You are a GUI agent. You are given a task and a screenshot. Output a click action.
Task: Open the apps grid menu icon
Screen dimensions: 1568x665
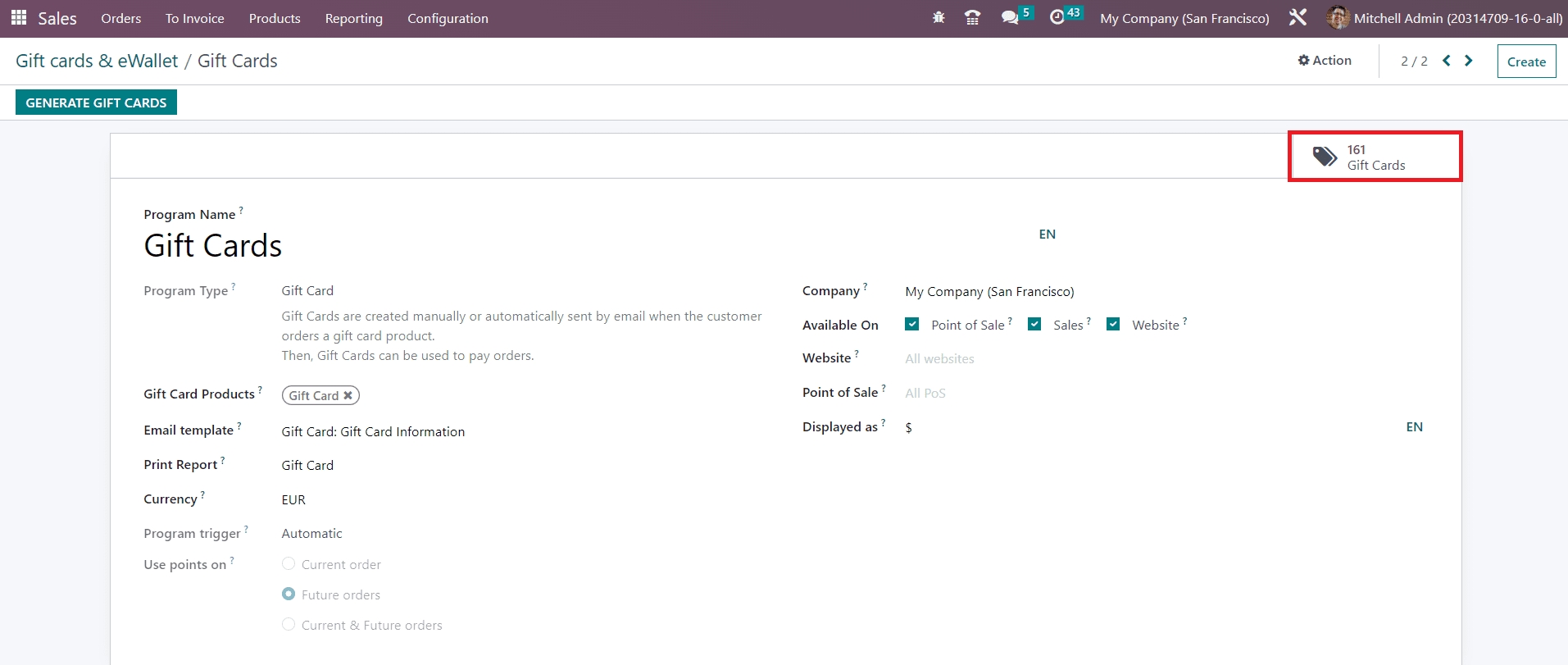[x=19, y=18]
